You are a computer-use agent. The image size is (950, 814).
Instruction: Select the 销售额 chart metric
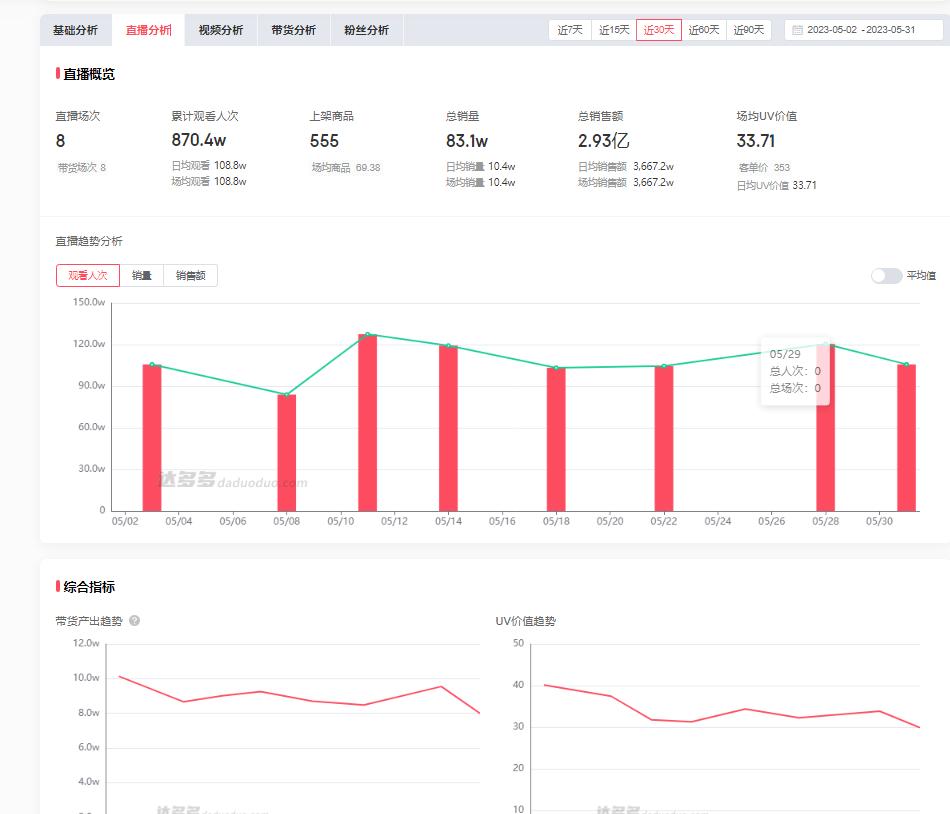click(x=190, y=276)
